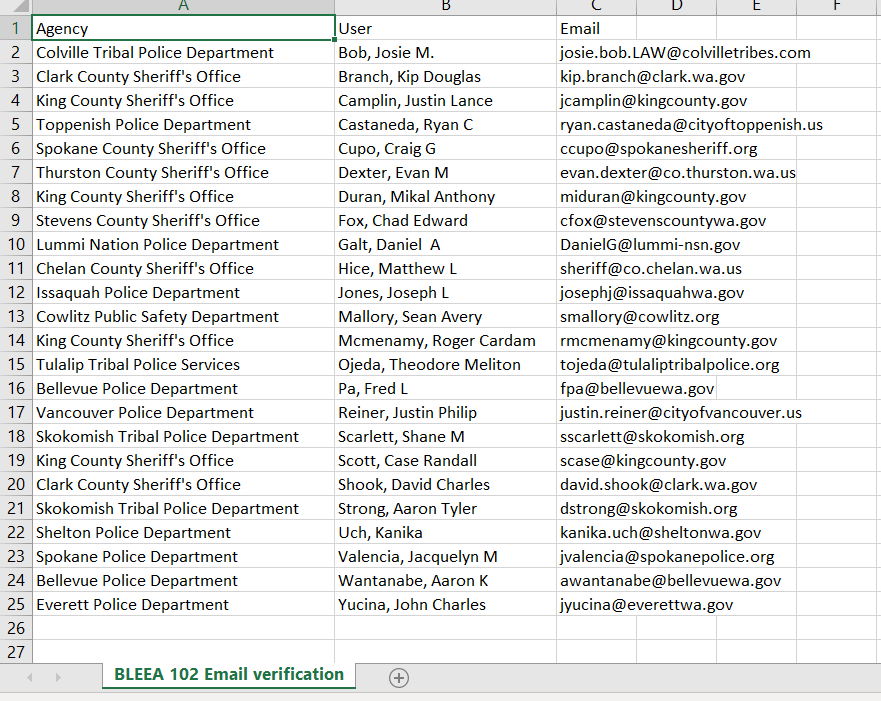The image size is (881, 701).
Task: Select row 10 header
Action: (x=16, y=245)
